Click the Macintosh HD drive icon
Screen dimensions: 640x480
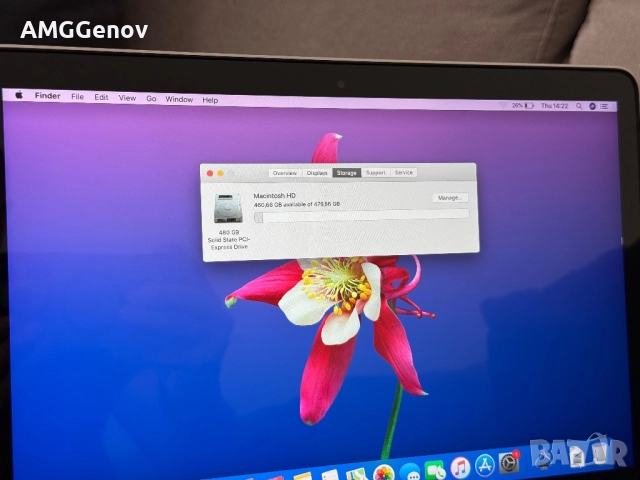[228, 208]
